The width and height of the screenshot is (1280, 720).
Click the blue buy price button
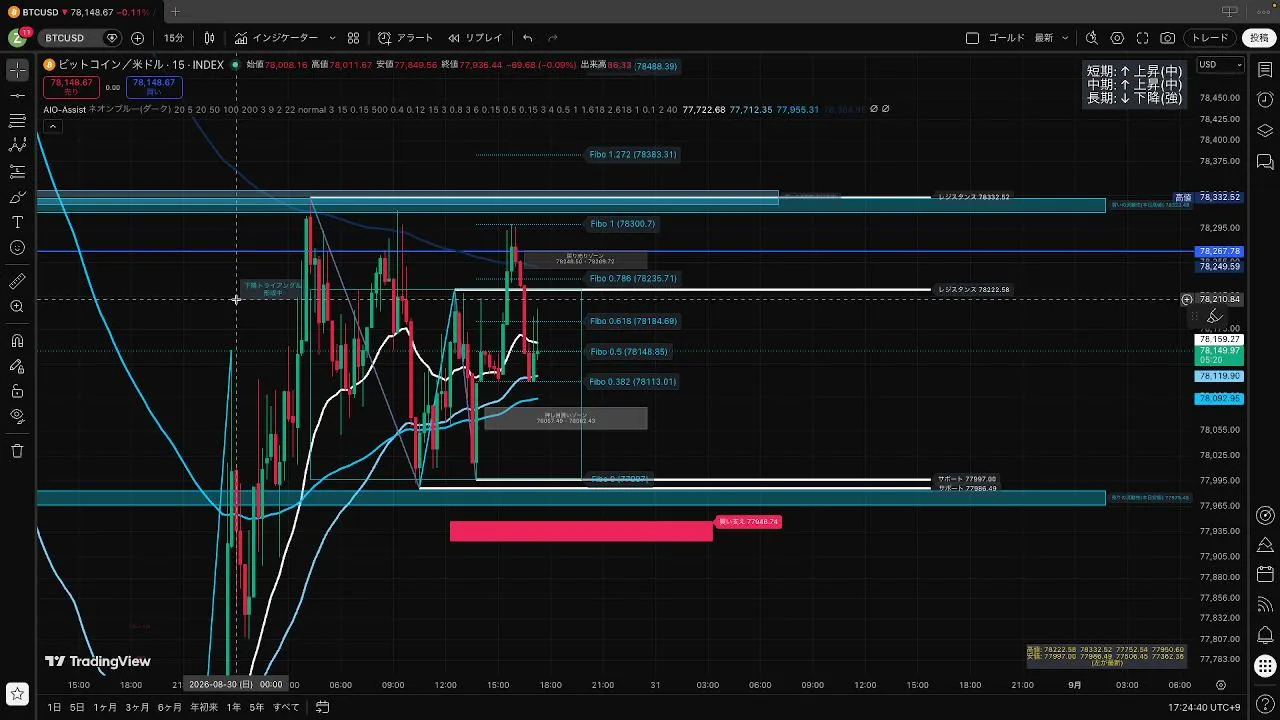(154, 87)
